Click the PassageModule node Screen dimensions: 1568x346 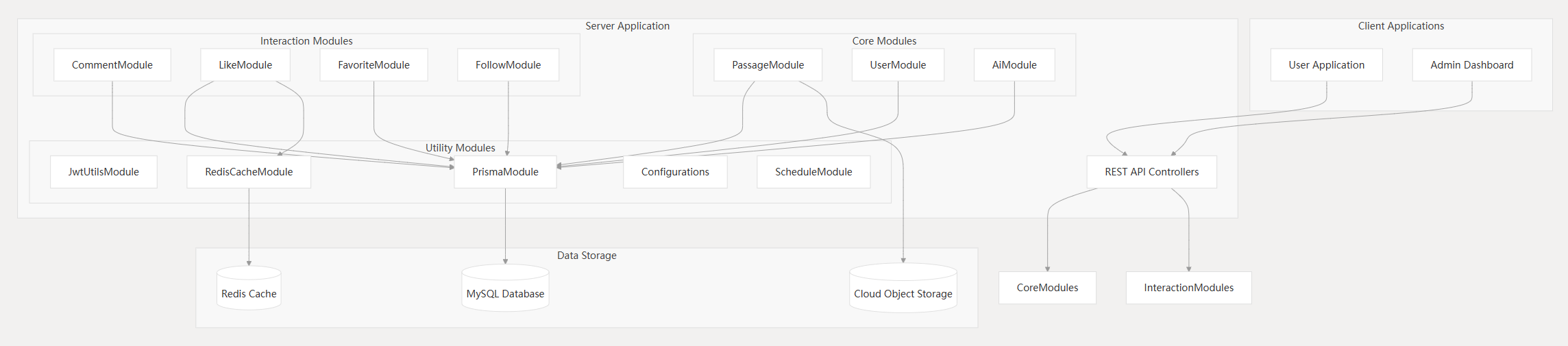[768, 65]
